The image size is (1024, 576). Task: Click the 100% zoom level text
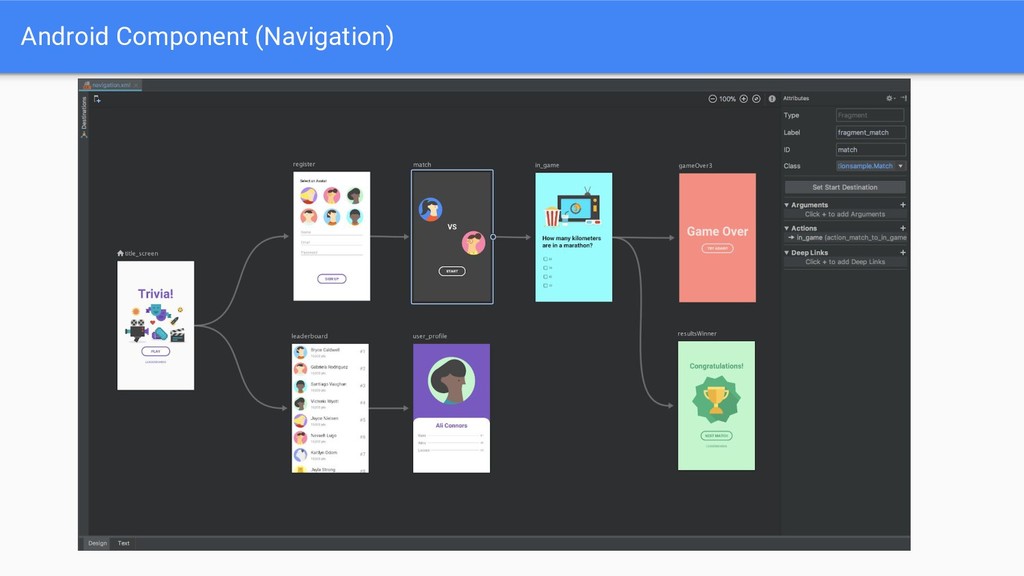728,99
